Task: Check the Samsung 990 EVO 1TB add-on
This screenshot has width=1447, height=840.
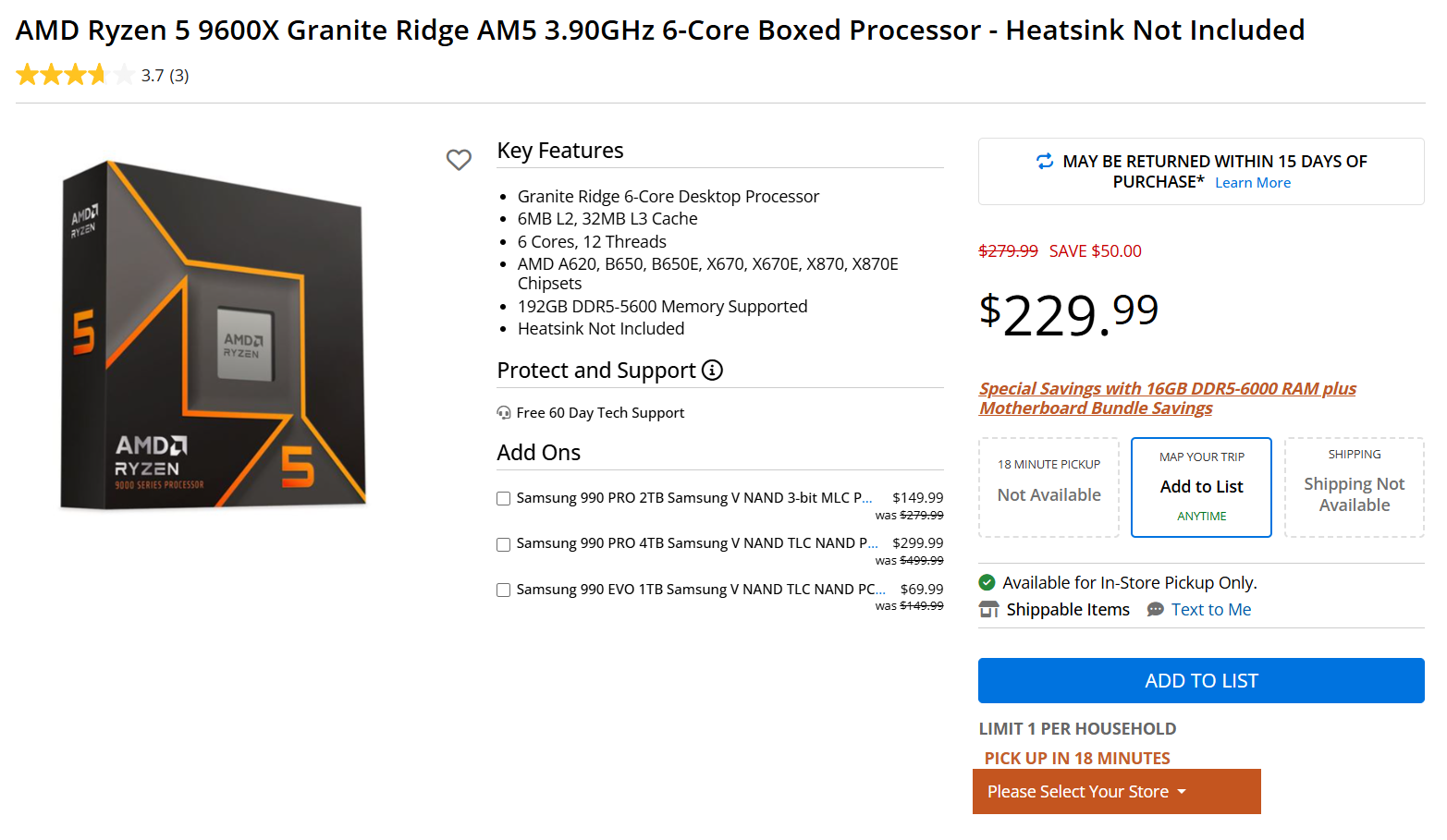Action: [504, 590]
